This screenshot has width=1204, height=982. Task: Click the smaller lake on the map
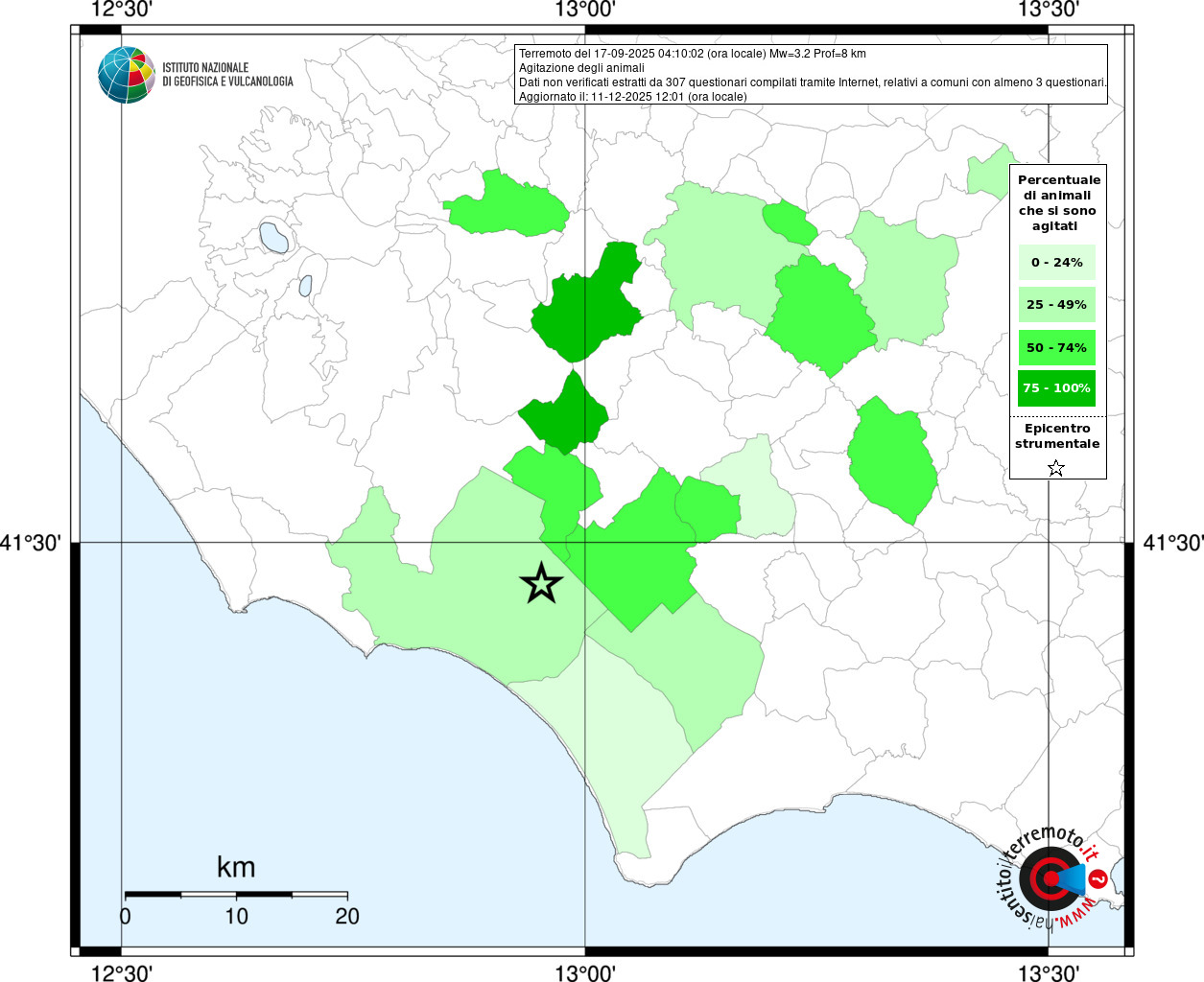(305, 285)
